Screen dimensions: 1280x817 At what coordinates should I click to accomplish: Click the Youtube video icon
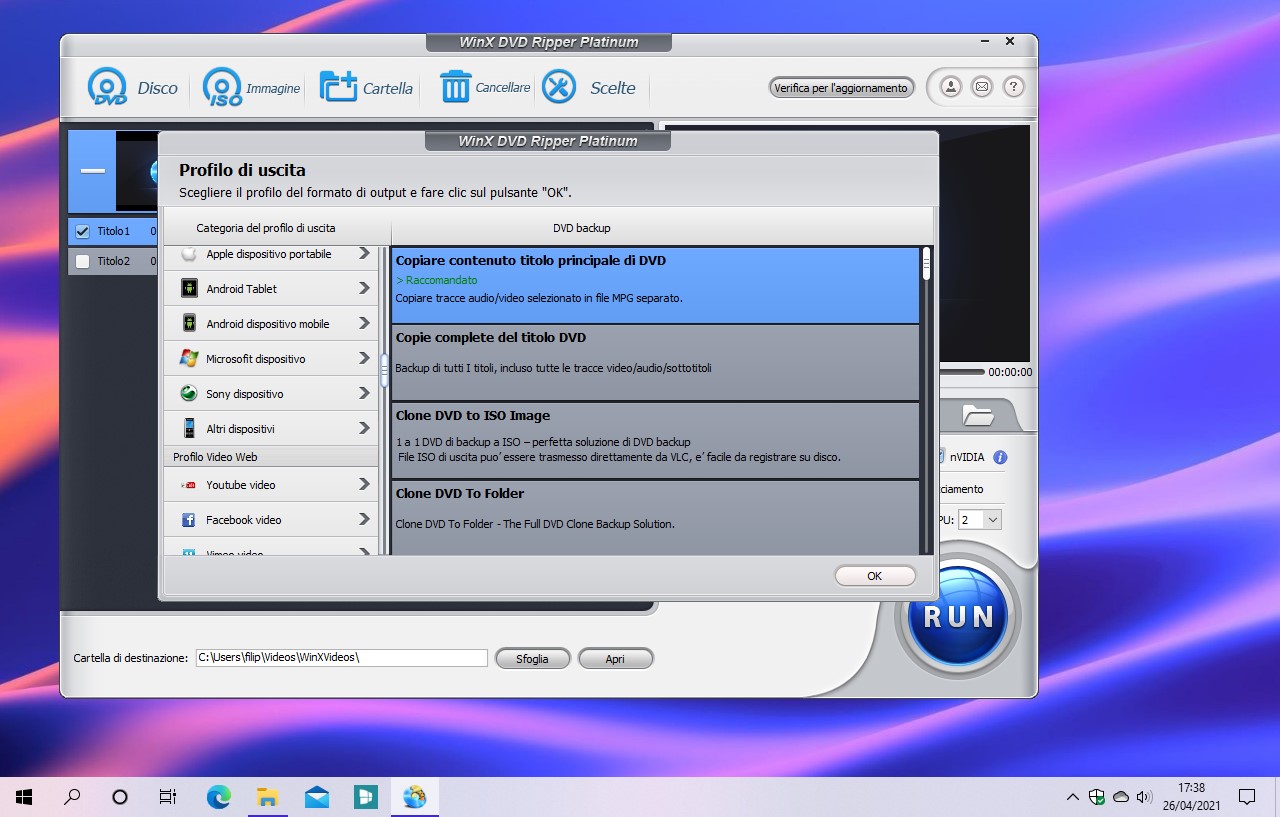click(x=189, y=485)
